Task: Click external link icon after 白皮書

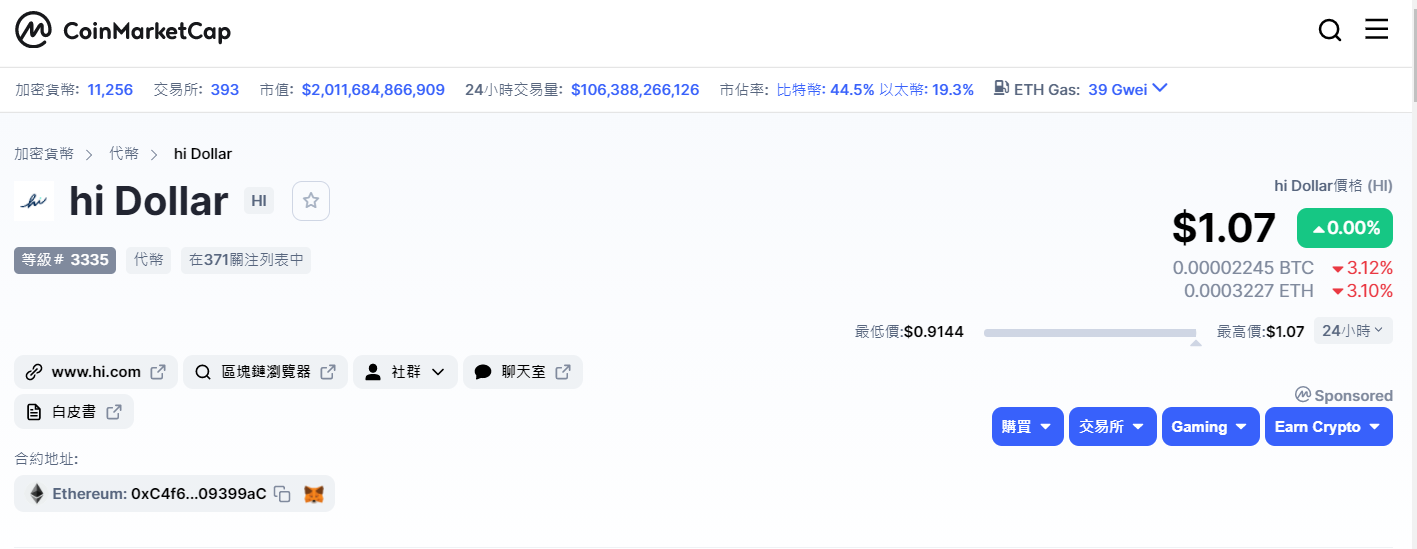Action: coord(114,411)
